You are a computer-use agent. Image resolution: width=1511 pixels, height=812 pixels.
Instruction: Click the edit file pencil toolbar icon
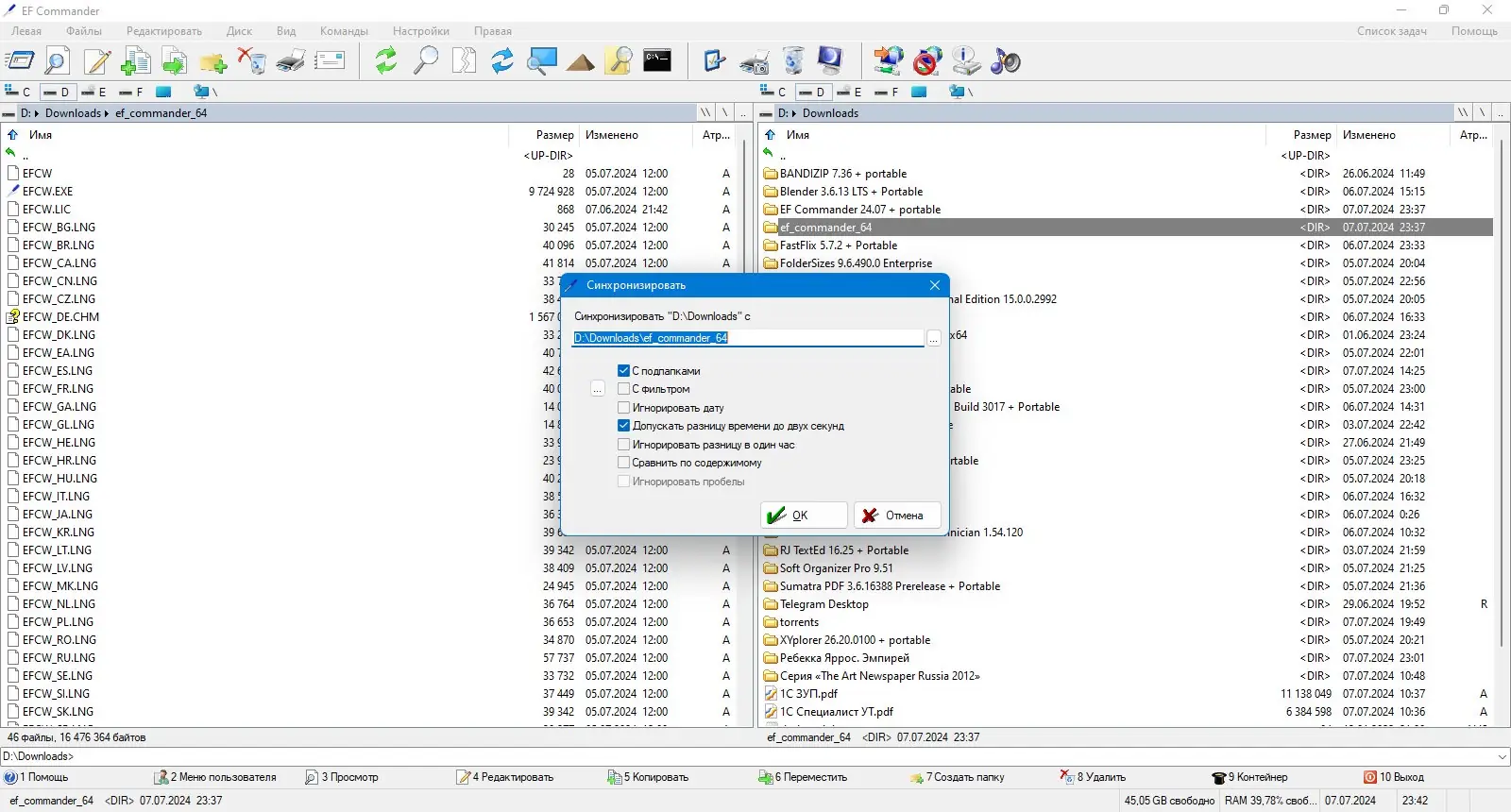click(96, 61)
